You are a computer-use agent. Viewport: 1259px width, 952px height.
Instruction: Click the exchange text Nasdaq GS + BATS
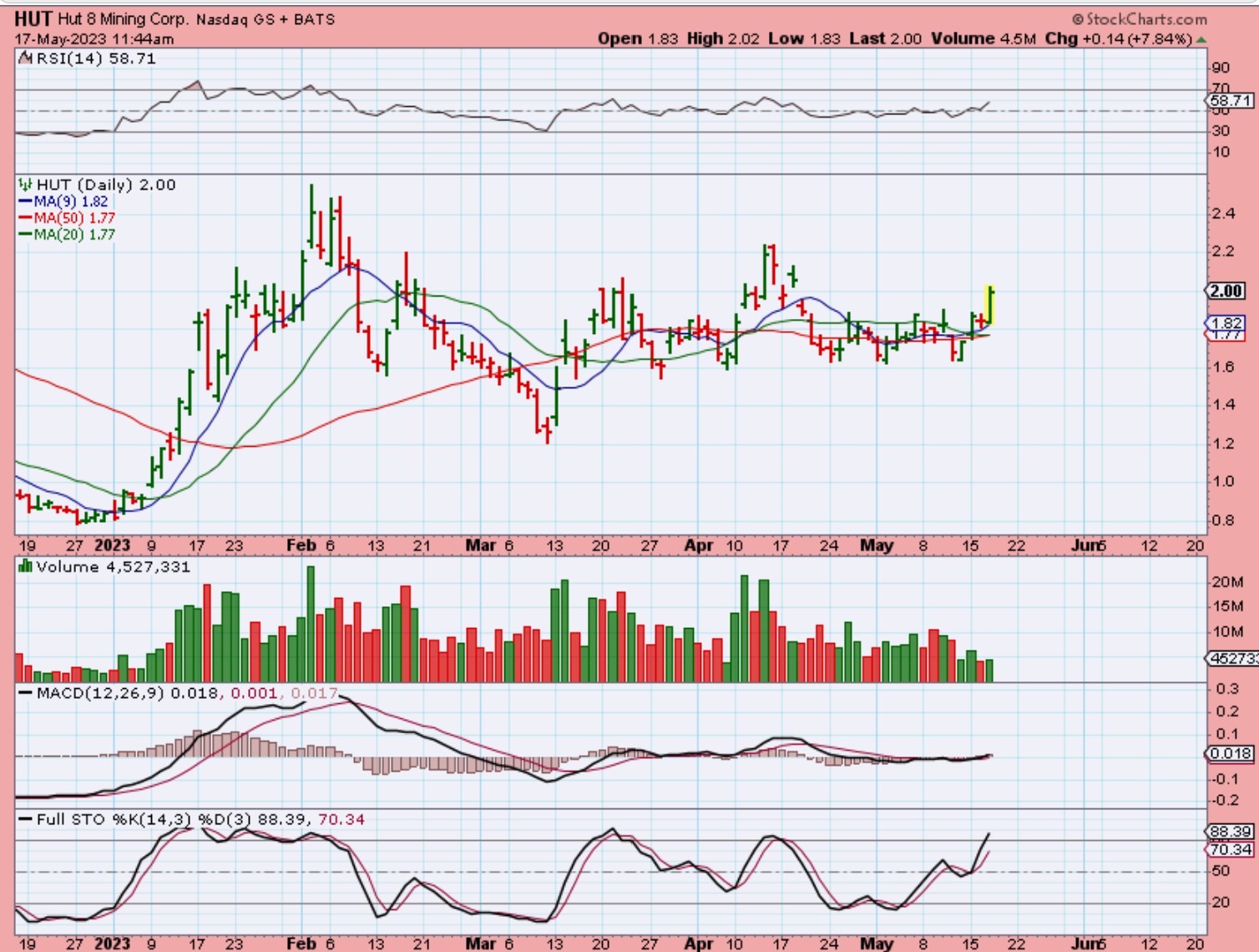(x=265, y=18)
